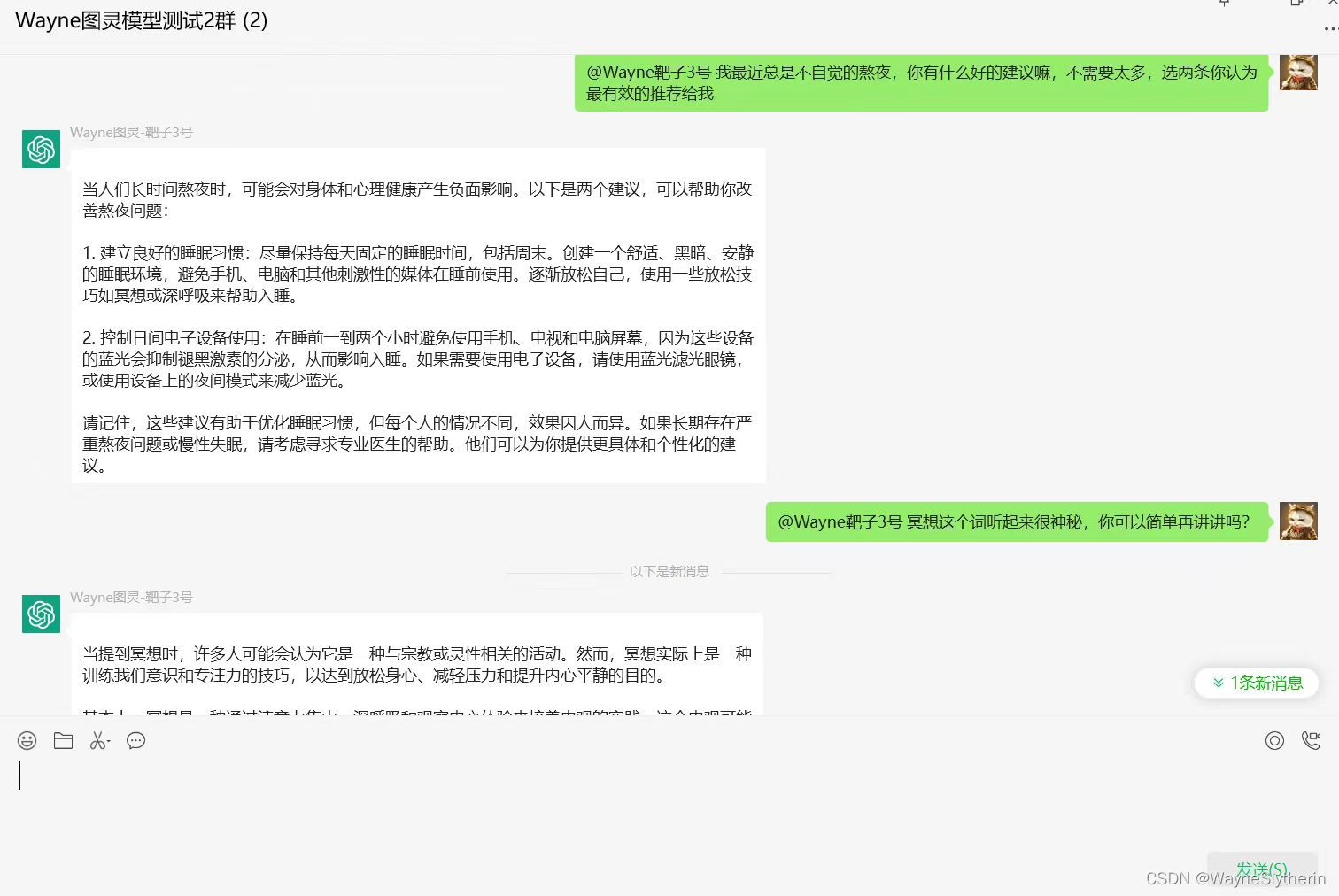Pin the chat window on top
The image size is (1339, 896).
[1223, 4]
